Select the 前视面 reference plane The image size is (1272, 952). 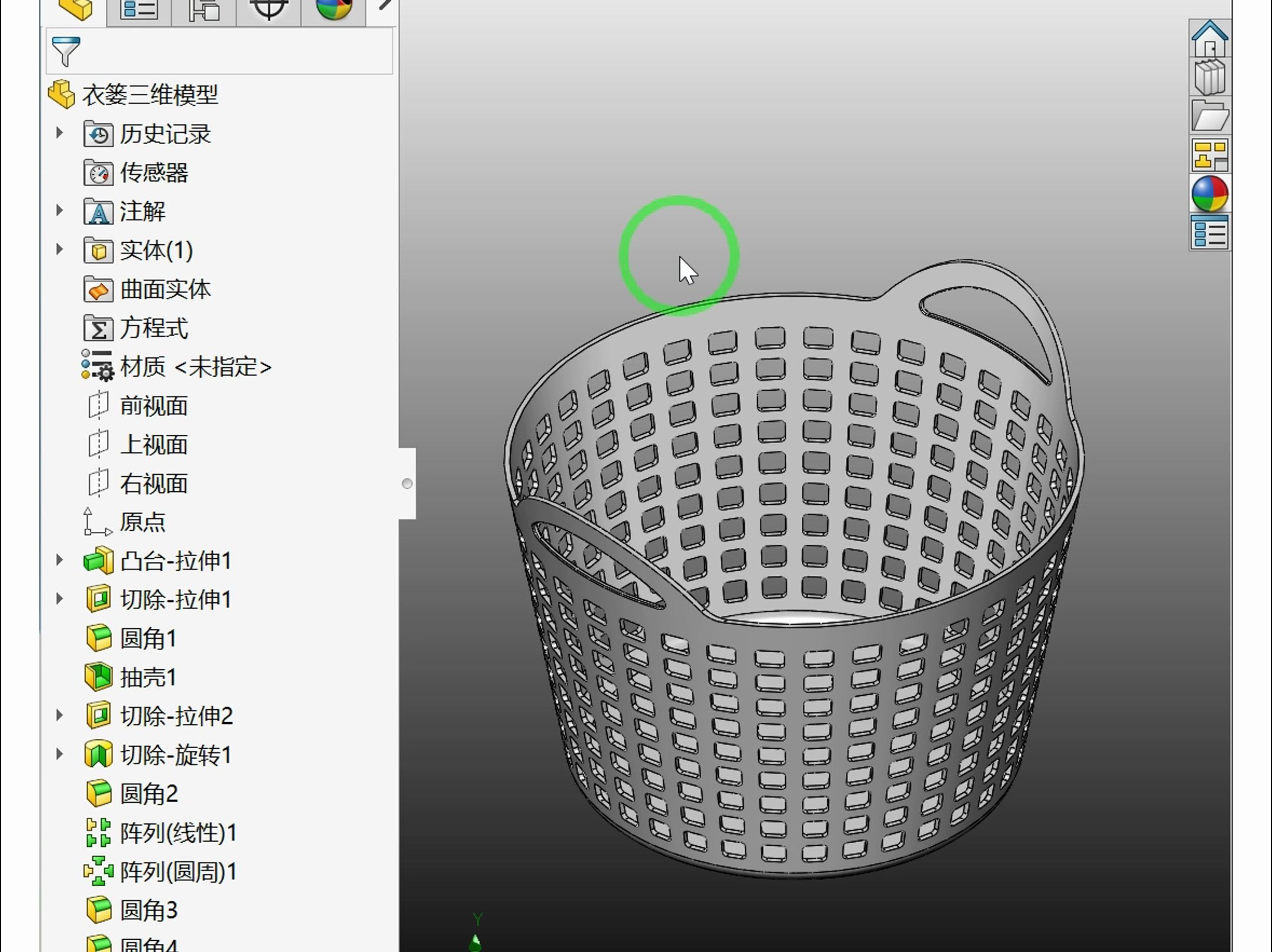tap(154, 405)
